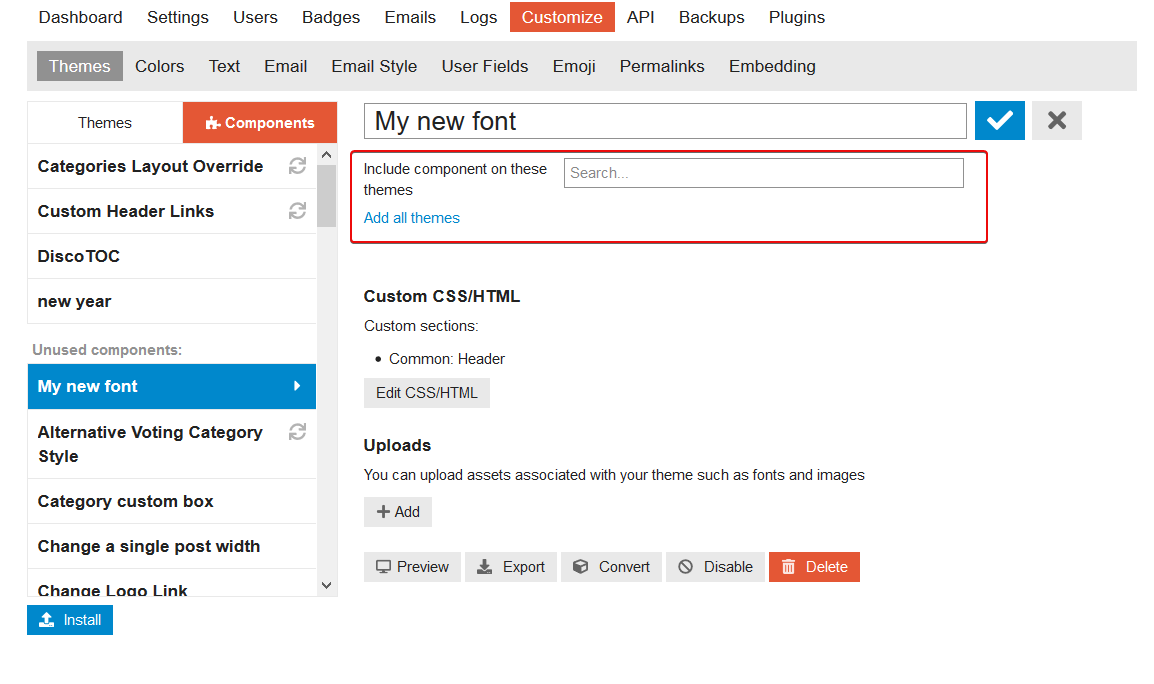The height and width of the screenshot is (684, 1154).
Task: Select the Alternative Voting Category Style component
Action: click(171, 444)
